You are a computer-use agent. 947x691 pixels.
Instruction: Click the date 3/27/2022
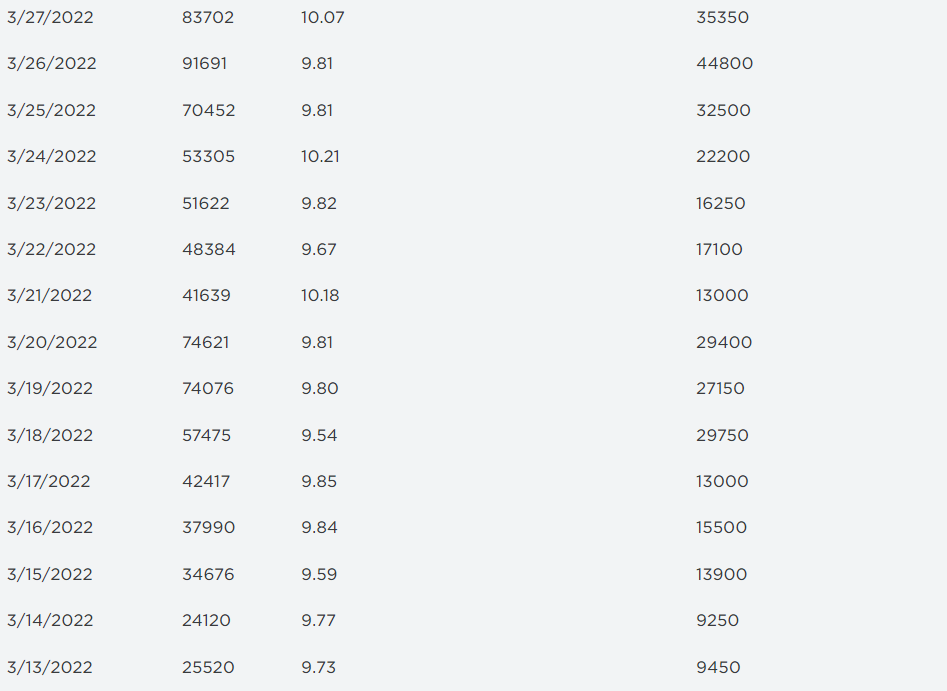pyautogui.click(x=52, y=18)
